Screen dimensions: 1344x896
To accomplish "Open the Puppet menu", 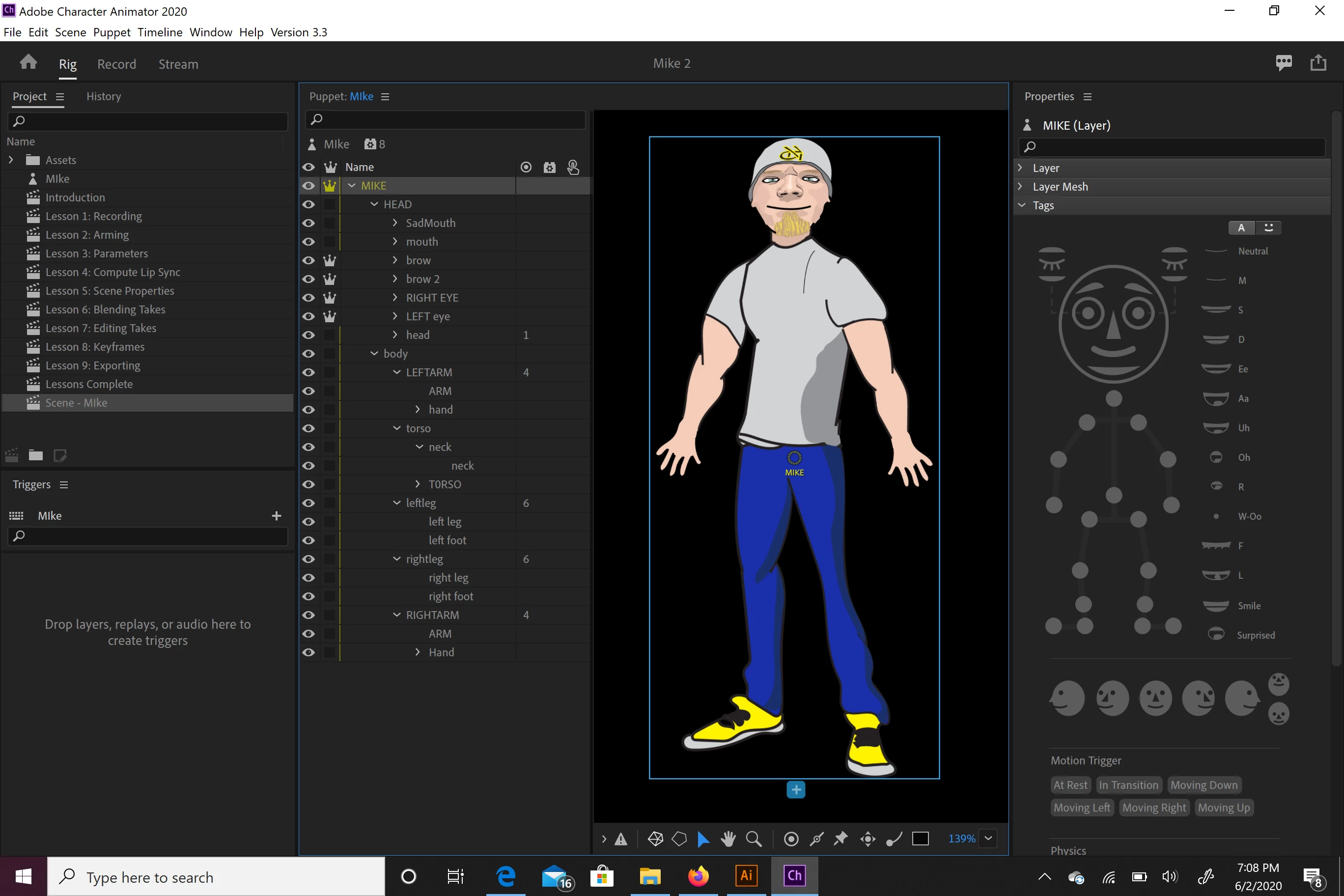I will pos(112,32).
